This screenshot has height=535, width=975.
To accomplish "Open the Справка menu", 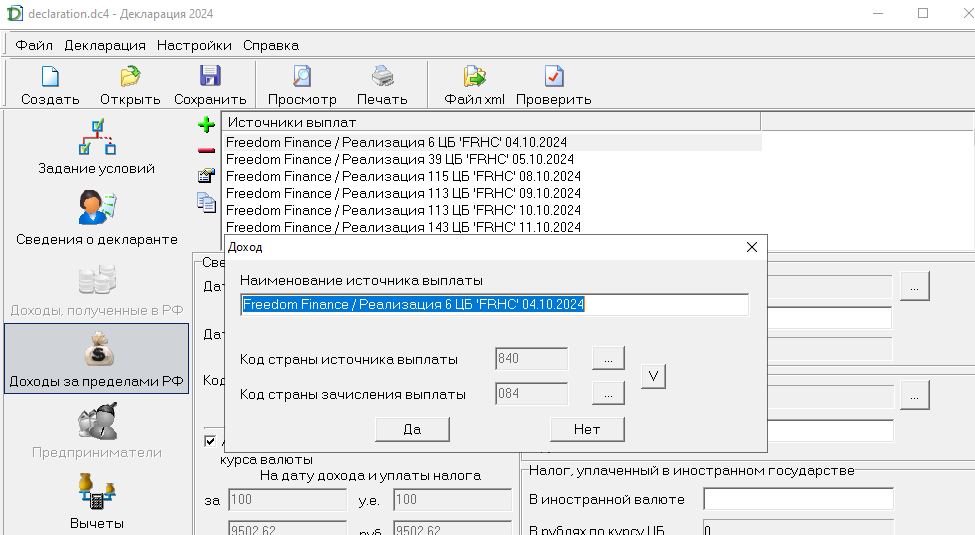I will pos(270,45).
